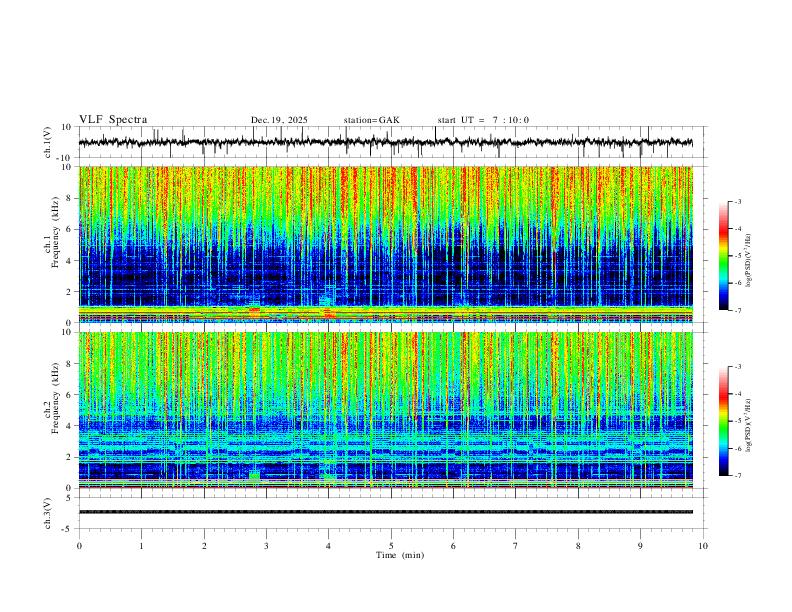The image size is (792, 612).
Task: Click the '5' tick on the time axis
Action: point(391,546)
